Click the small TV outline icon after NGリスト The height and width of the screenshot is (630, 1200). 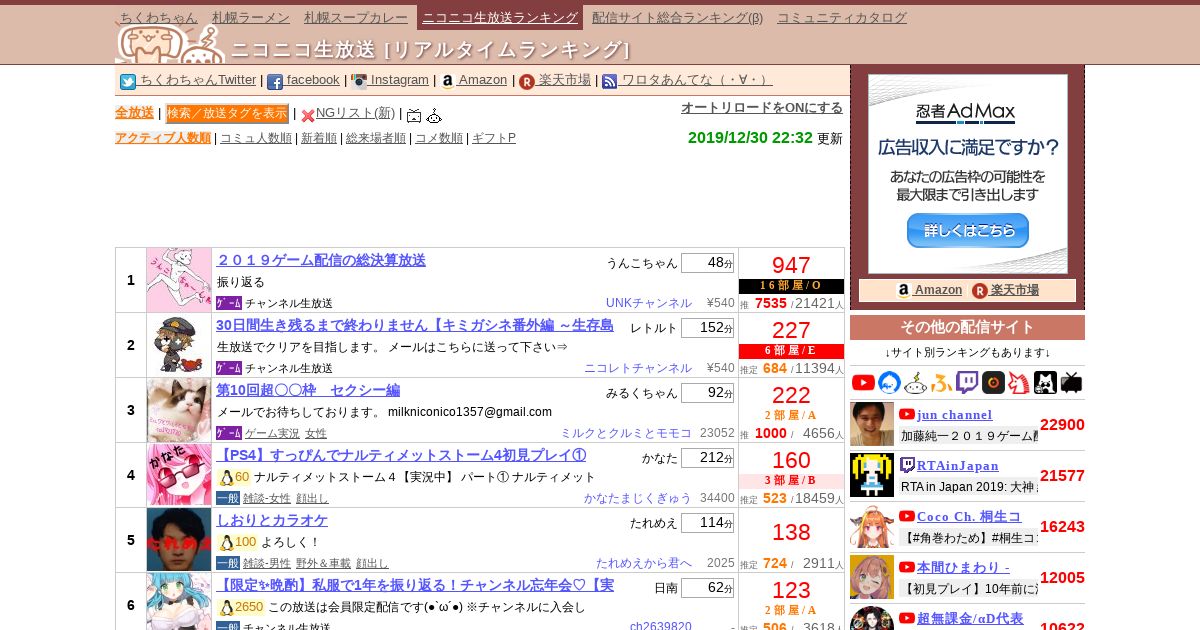pos(414,116)
